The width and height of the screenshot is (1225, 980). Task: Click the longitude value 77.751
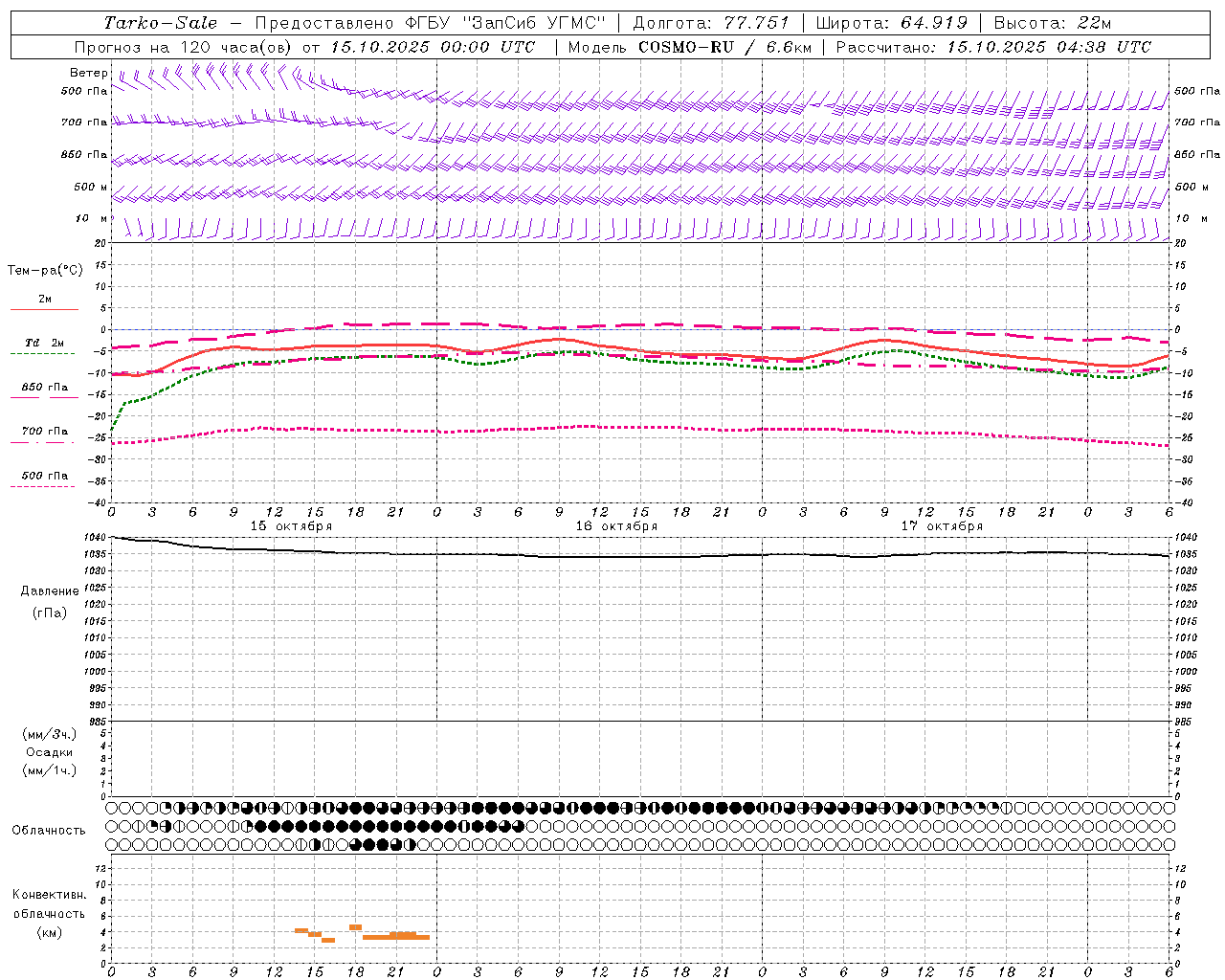[756, 23]
